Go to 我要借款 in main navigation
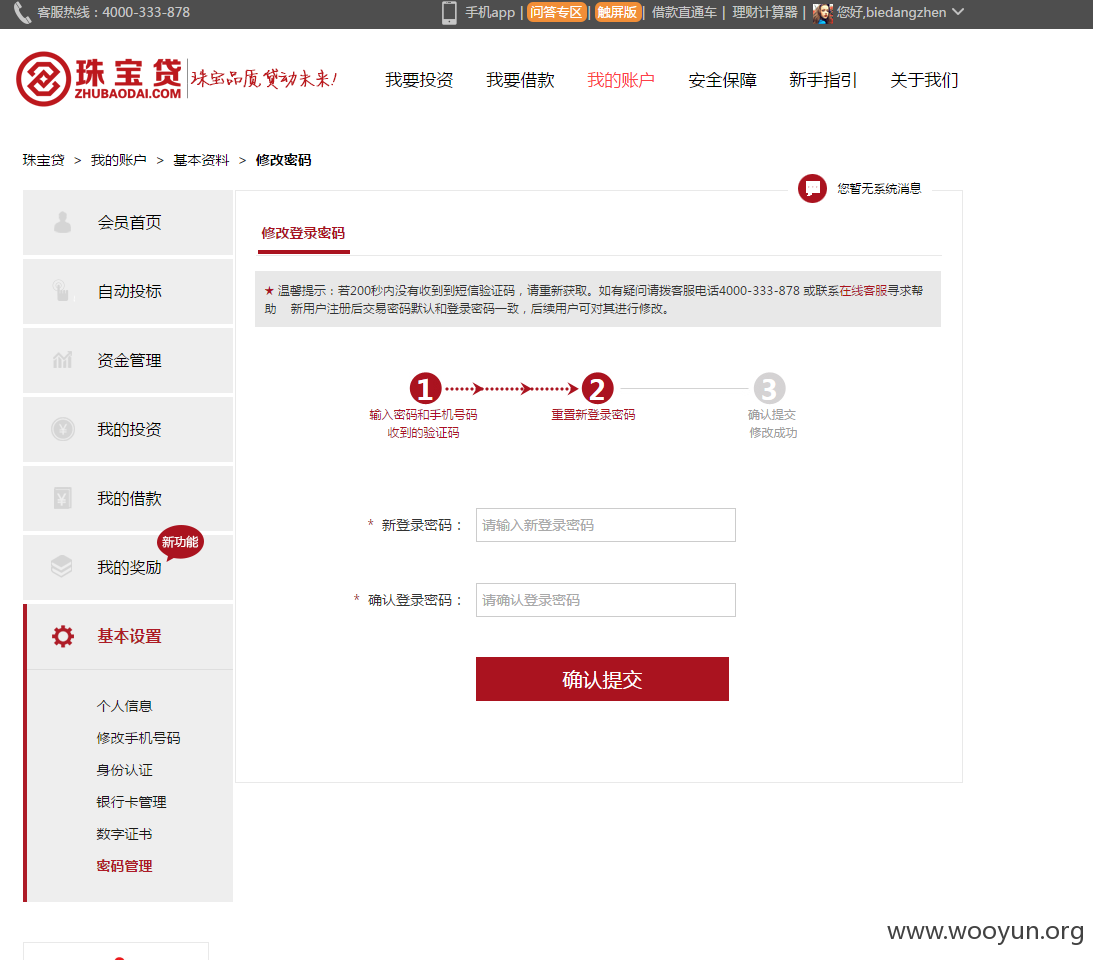 520,80
